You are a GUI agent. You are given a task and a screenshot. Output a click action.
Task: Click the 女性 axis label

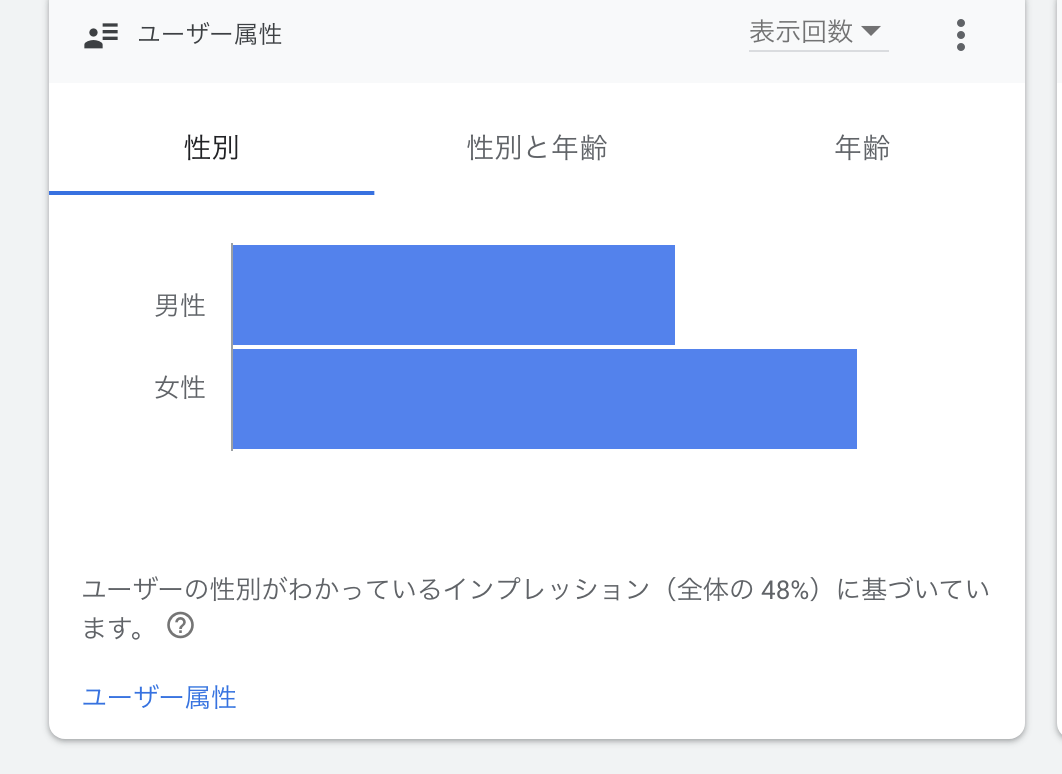click(x=180, y=387)
